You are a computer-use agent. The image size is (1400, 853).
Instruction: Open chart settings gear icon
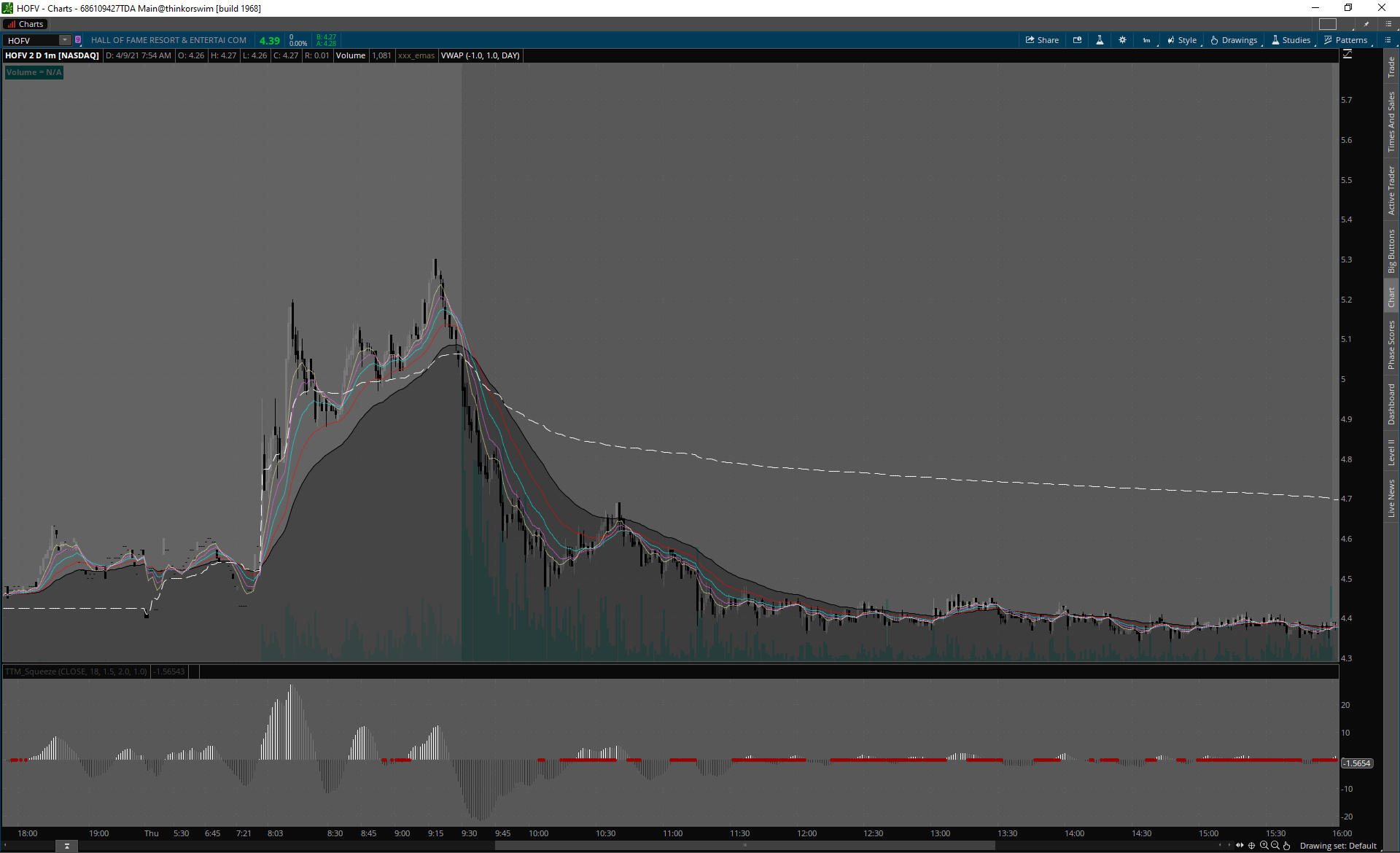pos(1122,40)
